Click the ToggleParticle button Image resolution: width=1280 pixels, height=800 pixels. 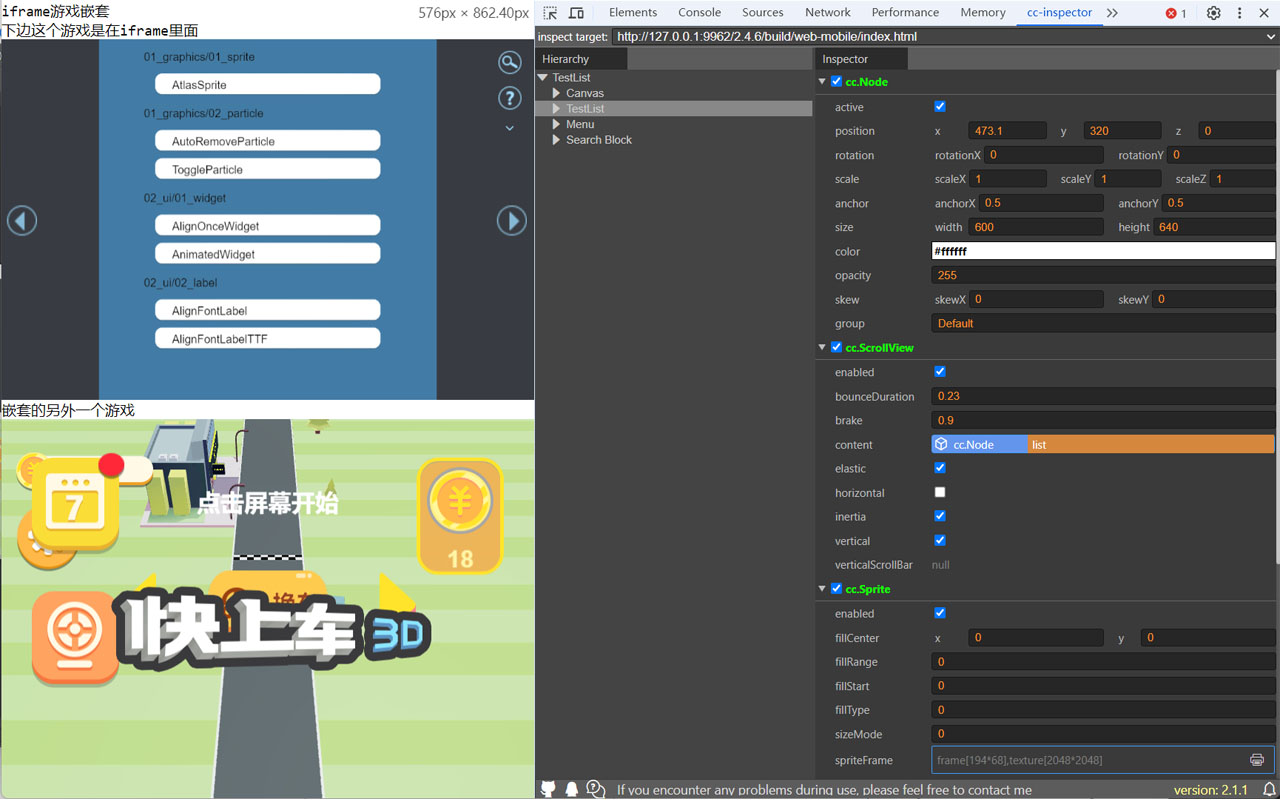[267, 168]
